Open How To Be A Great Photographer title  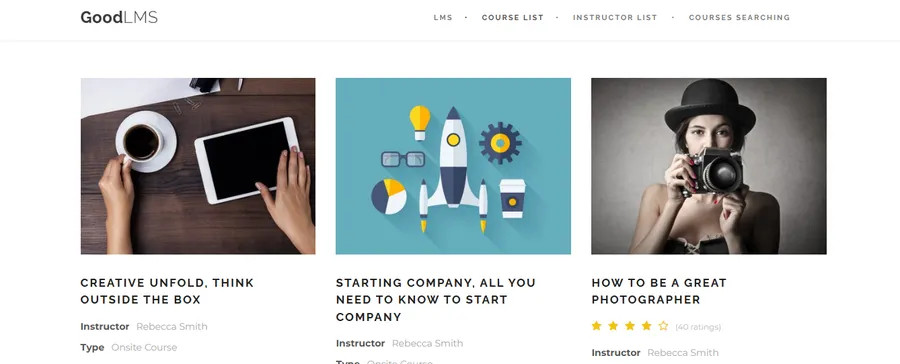coord(659,291)
